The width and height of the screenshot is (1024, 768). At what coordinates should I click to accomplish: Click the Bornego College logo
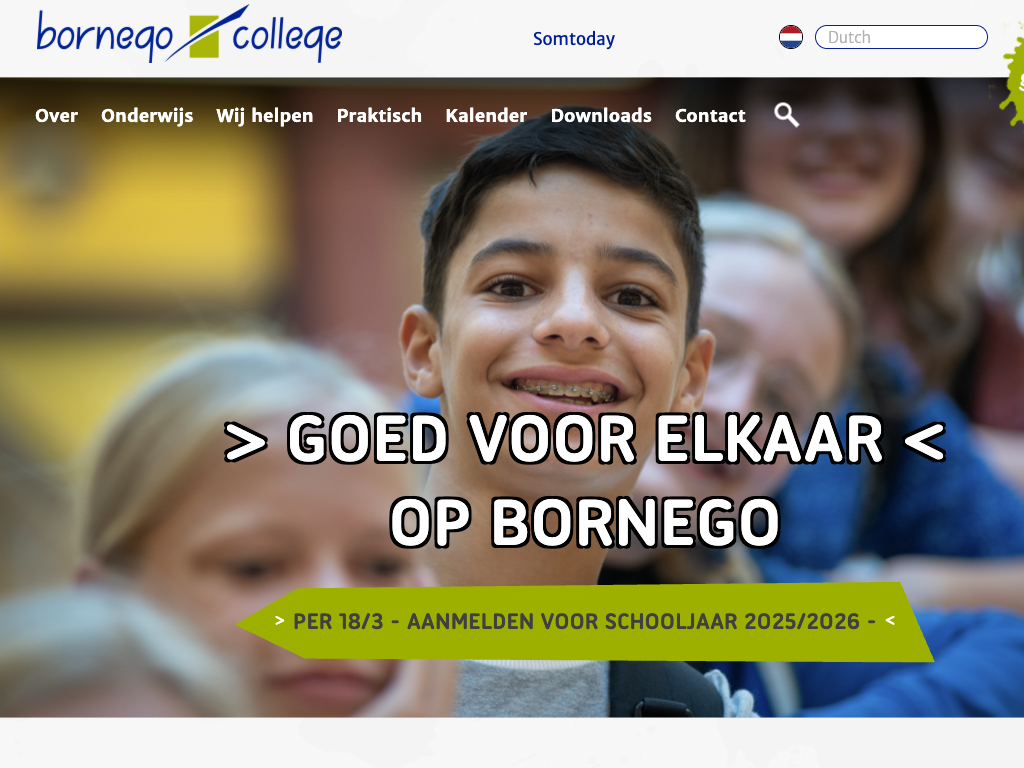189,34
